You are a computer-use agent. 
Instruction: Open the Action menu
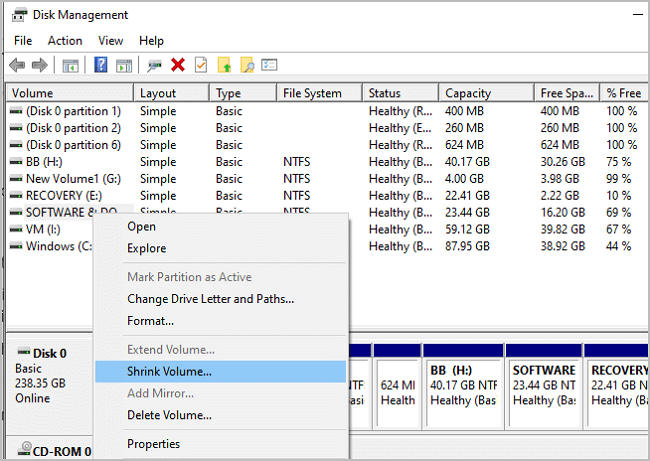65,41
